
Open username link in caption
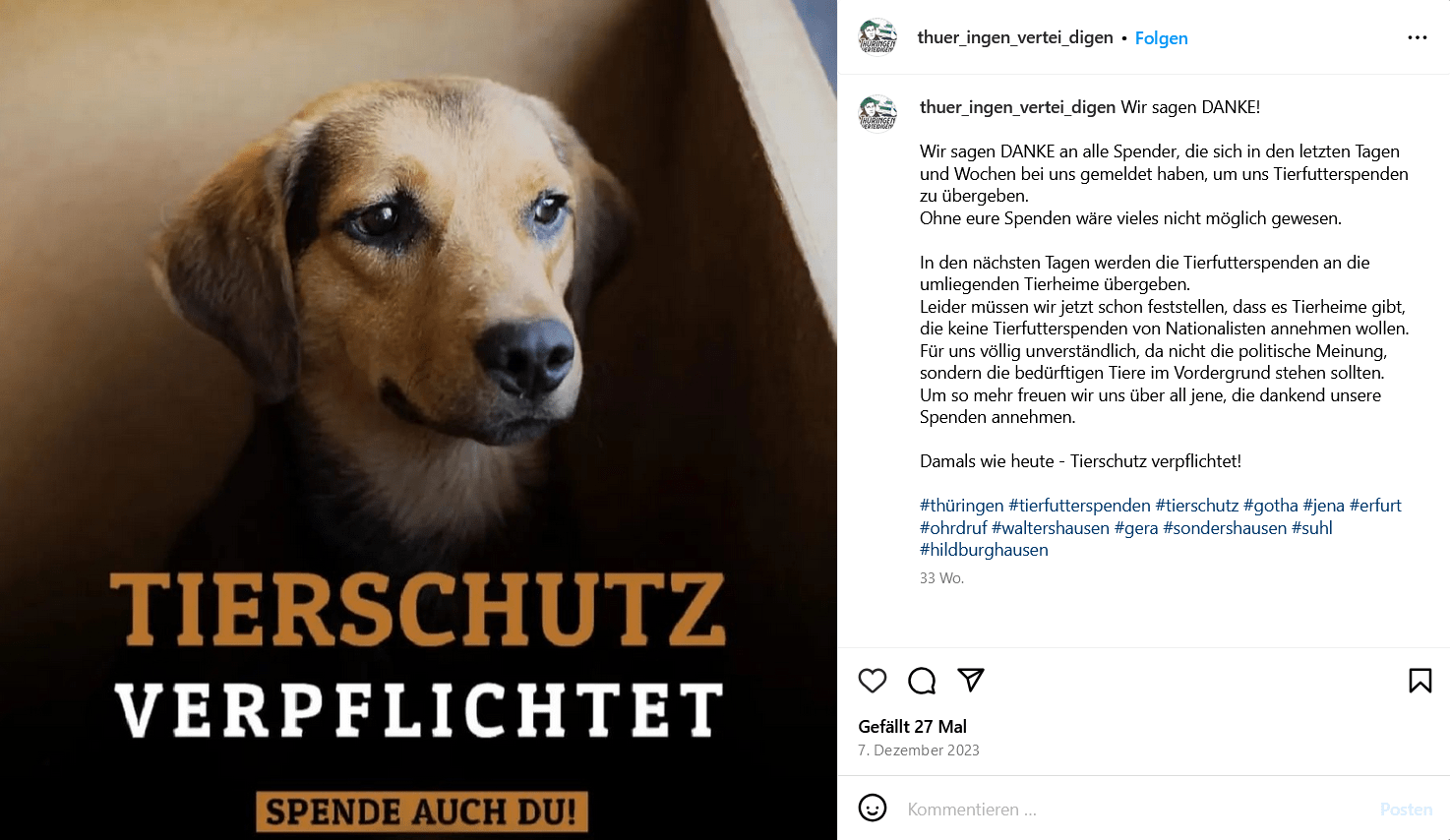tap(1017, 107)
